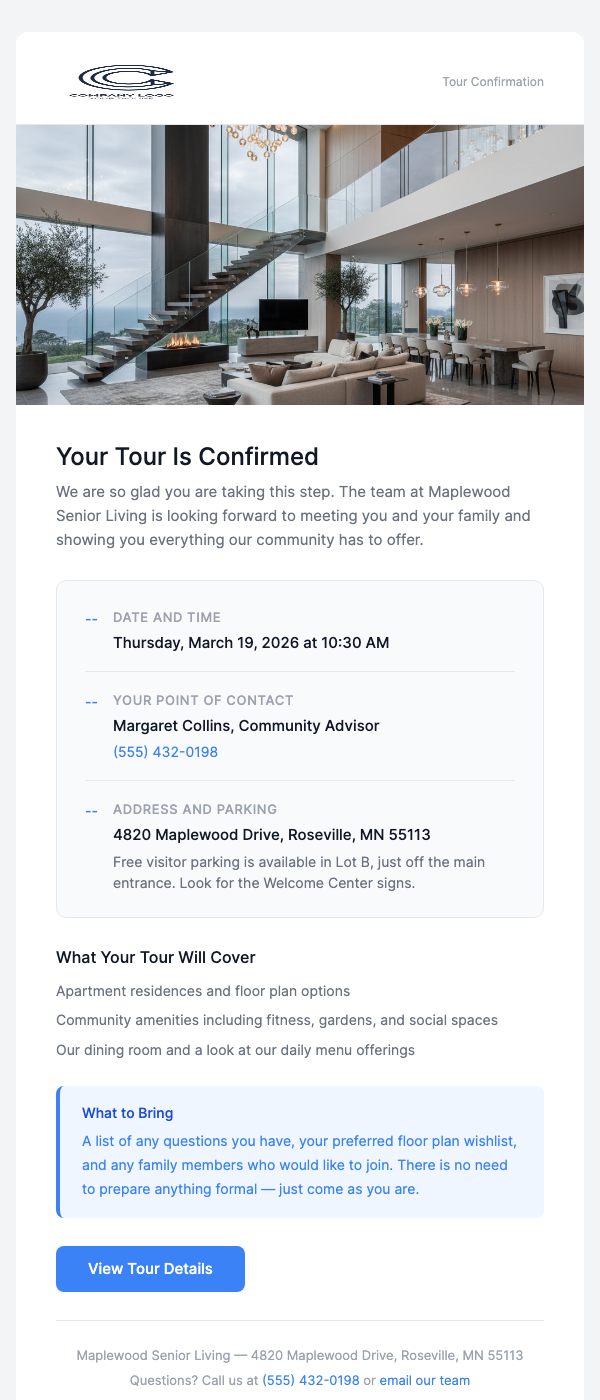
Task: Click the community amenities list item
Action: pyautogui.click(x=277, y=1019)
